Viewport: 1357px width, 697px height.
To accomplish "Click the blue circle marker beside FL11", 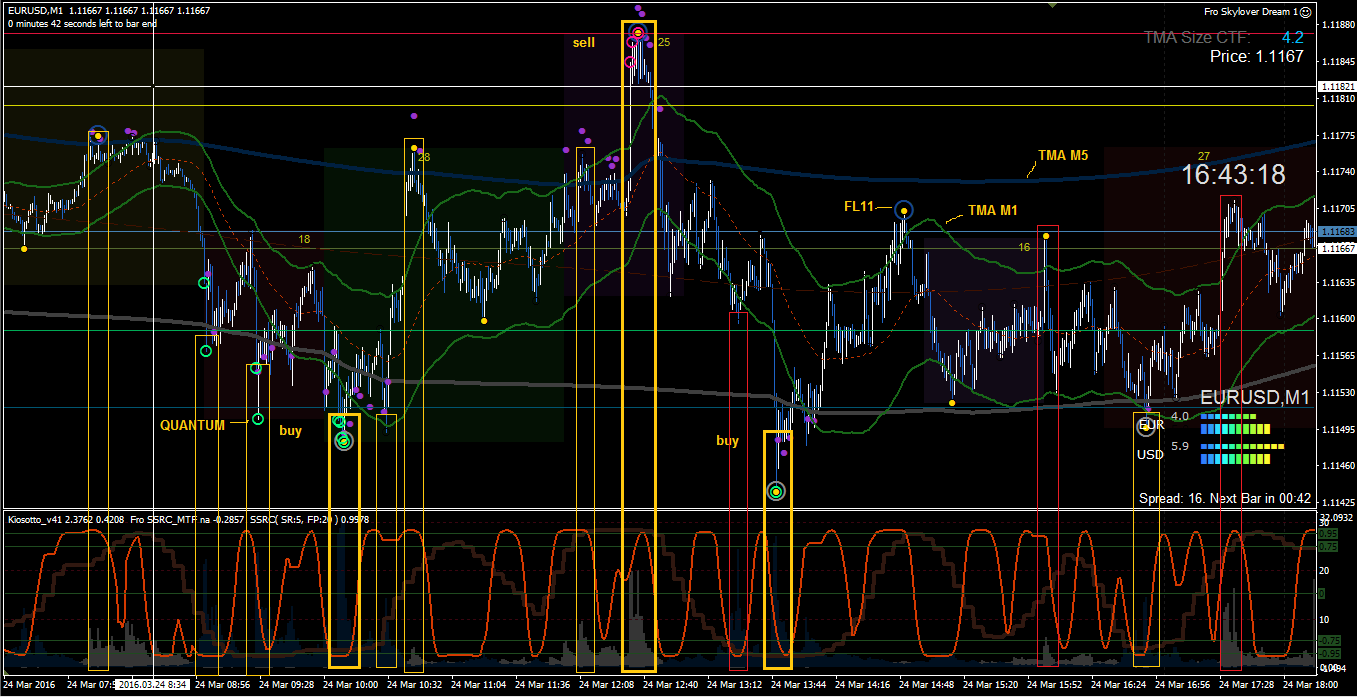I will (x=904, y=210).
